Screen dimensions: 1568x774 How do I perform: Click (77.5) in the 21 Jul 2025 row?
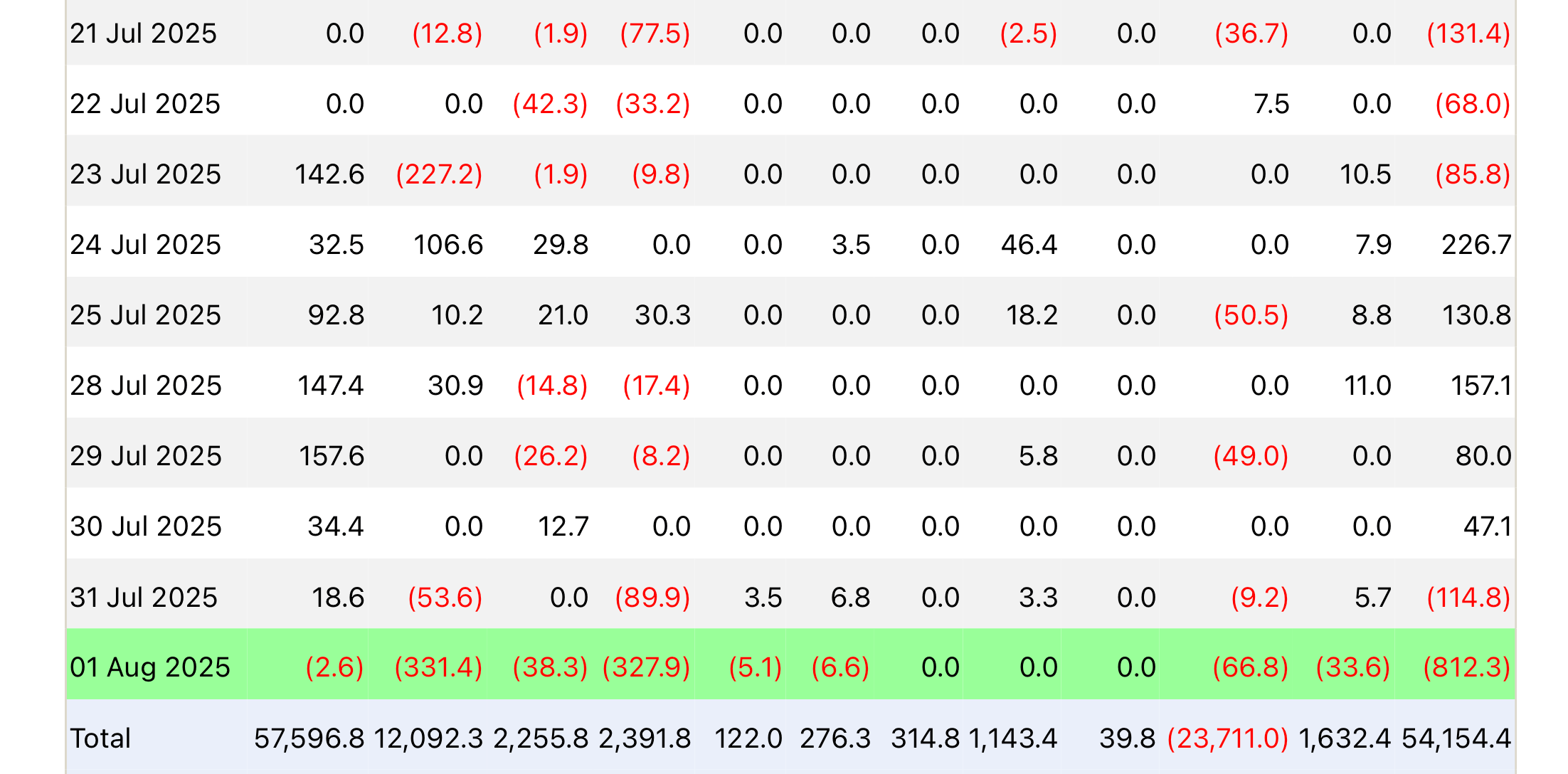tap(655, 33)
